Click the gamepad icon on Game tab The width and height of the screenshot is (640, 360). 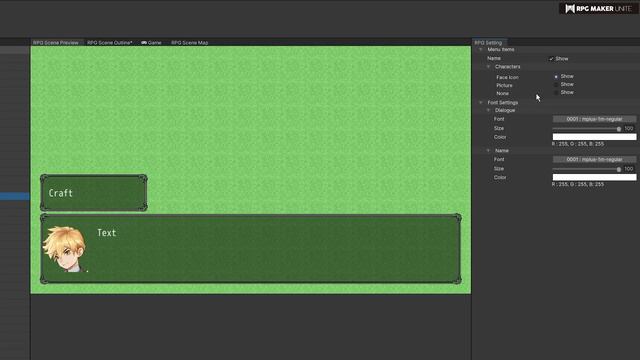(144, 42)
